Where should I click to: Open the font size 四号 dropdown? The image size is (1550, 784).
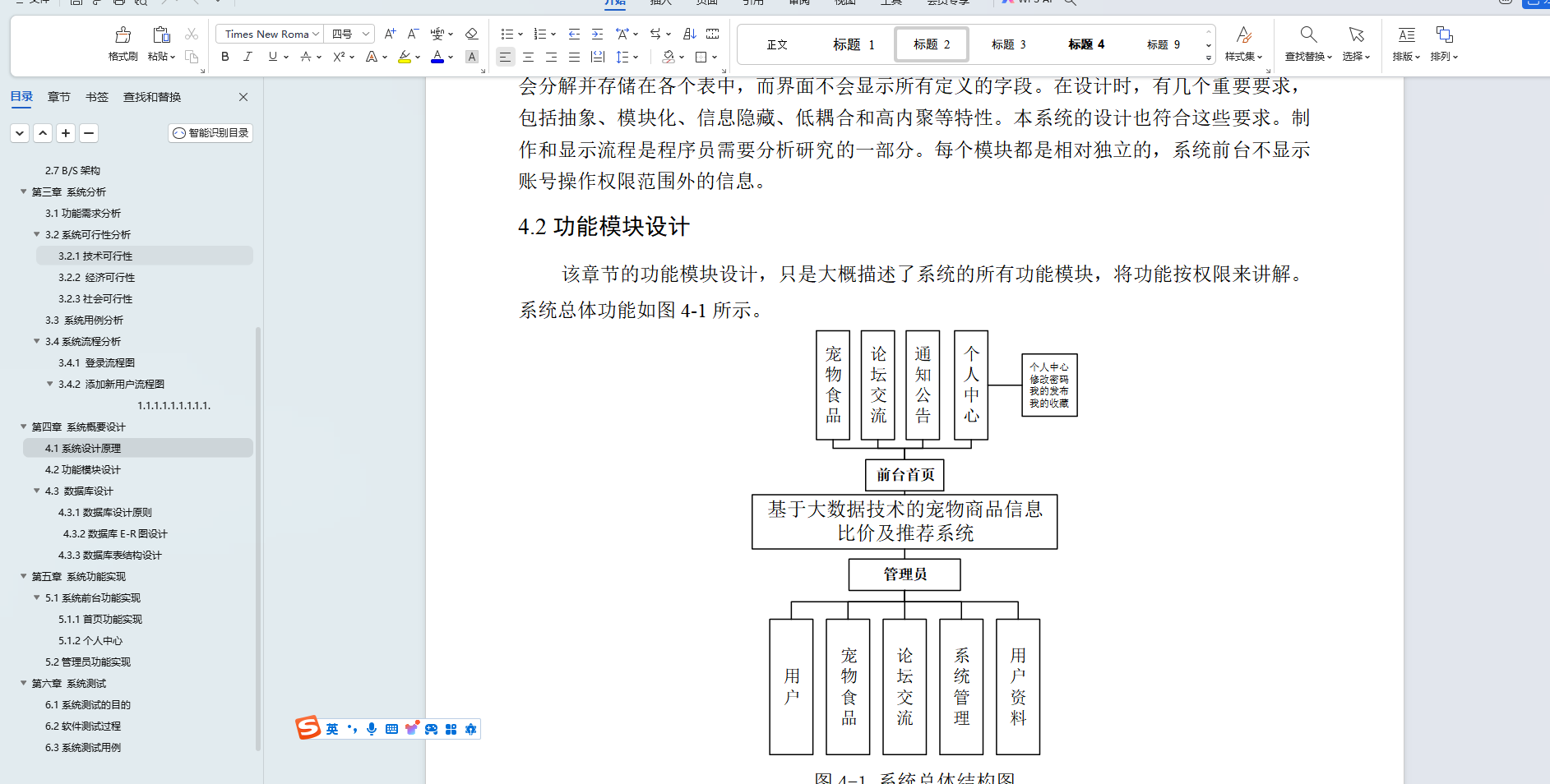point(366,34)
